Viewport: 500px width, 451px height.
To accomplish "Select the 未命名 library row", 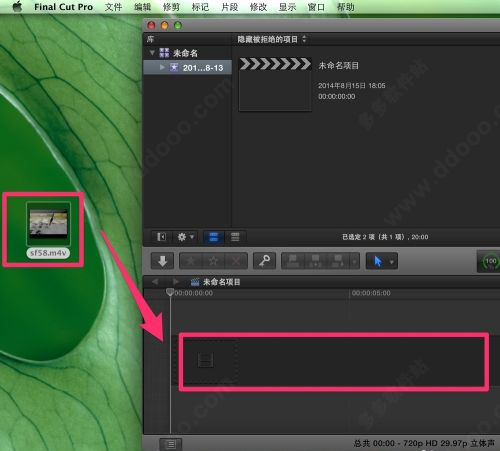I will 187,53.
